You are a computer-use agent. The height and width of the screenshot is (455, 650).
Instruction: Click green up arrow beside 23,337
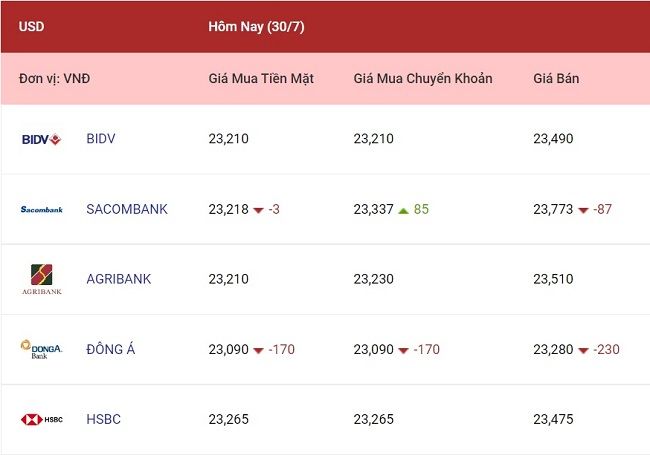[403, 211]
